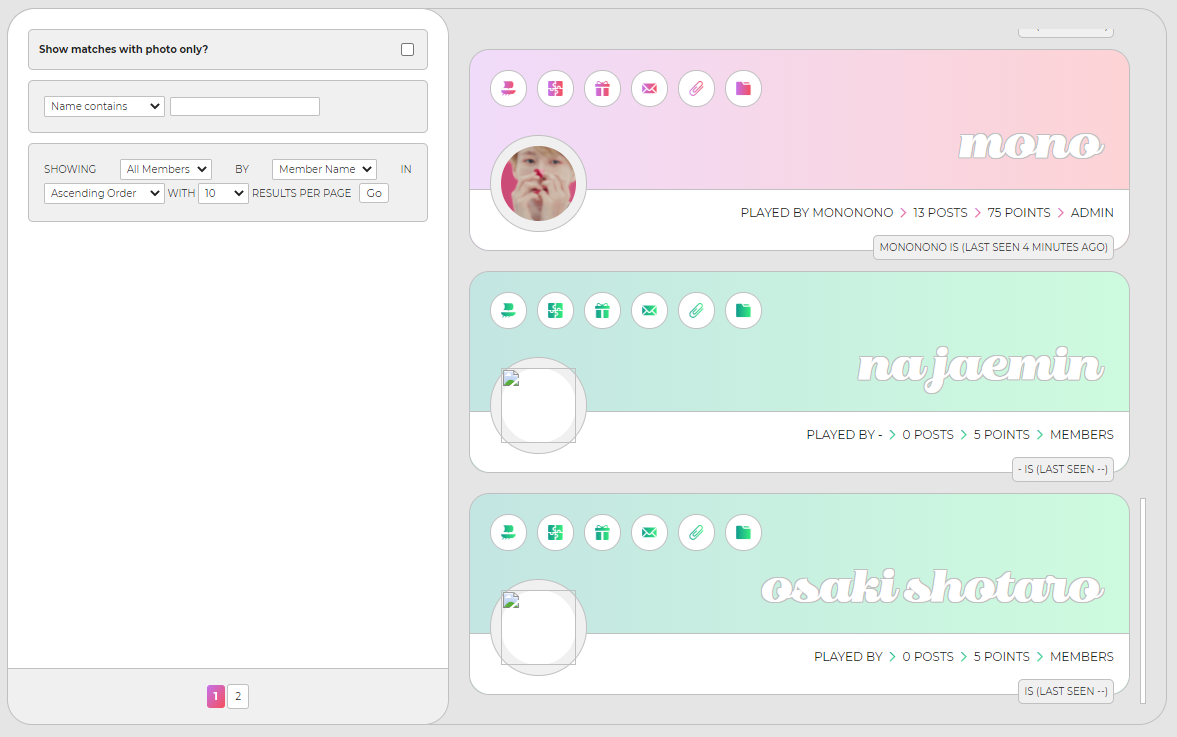
Task: Enable 'Show matches with photo only' checkbox
Action: point(408,50)
